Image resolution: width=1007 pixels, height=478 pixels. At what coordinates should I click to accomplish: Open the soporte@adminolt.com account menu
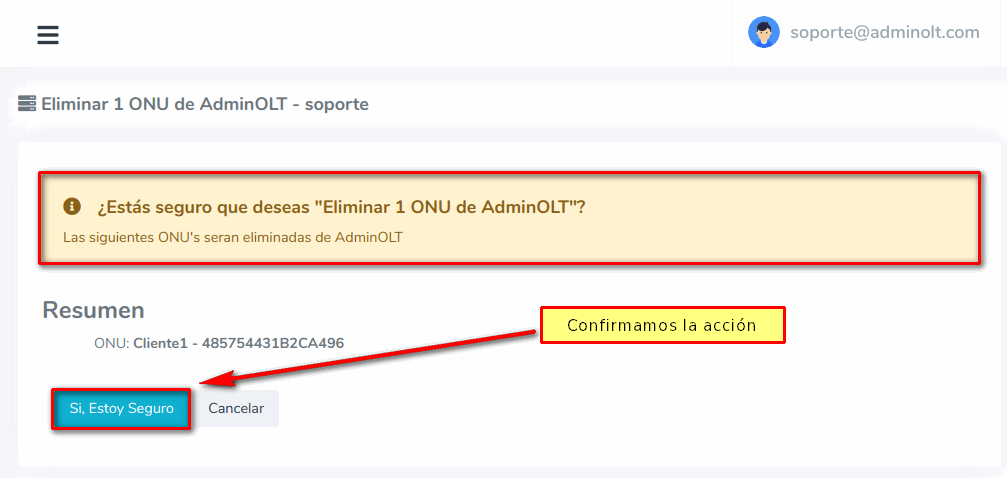pyautogui.click(x=884, y=32)
